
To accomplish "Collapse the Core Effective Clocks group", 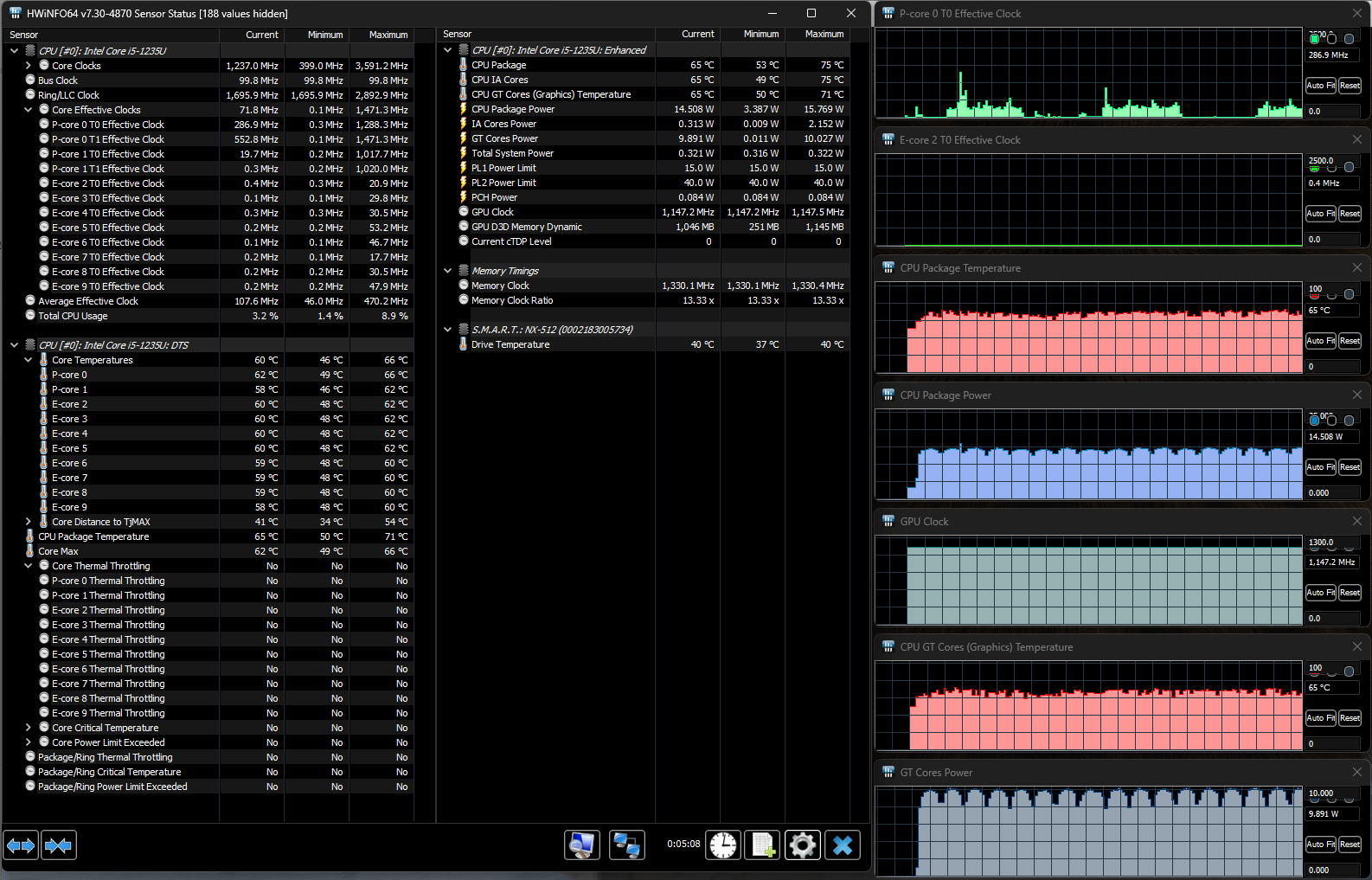I will click(29, 110).
